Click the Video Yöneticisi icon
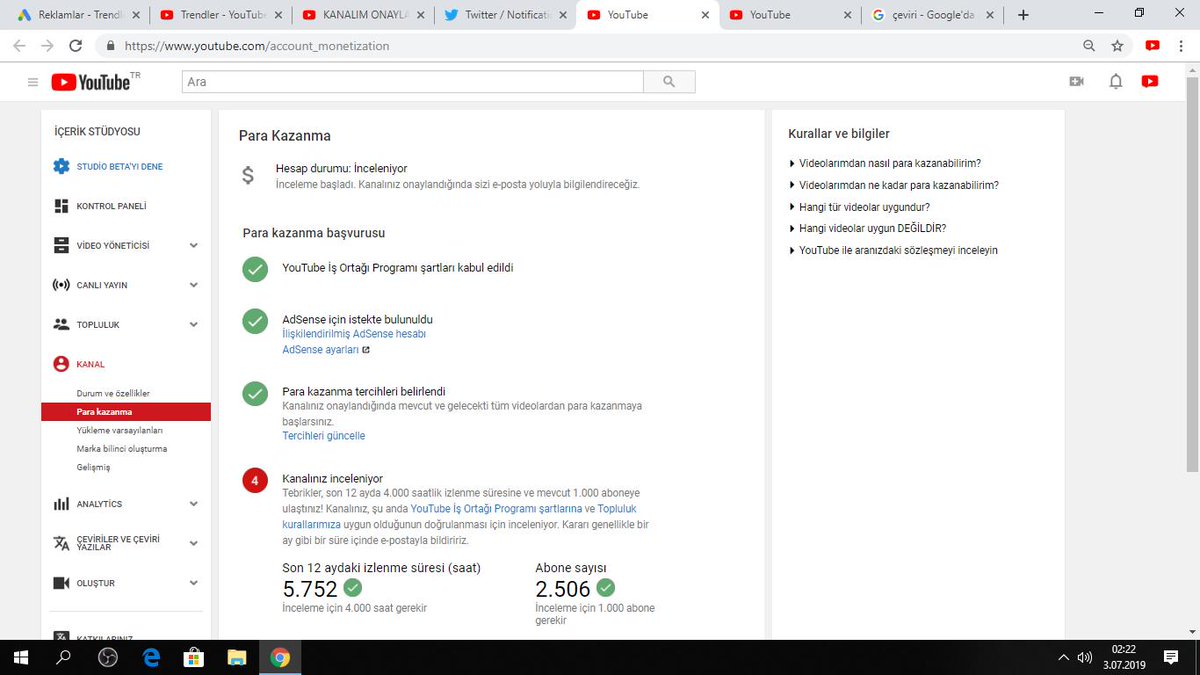 pyautogui.click(x=61, y=245)
